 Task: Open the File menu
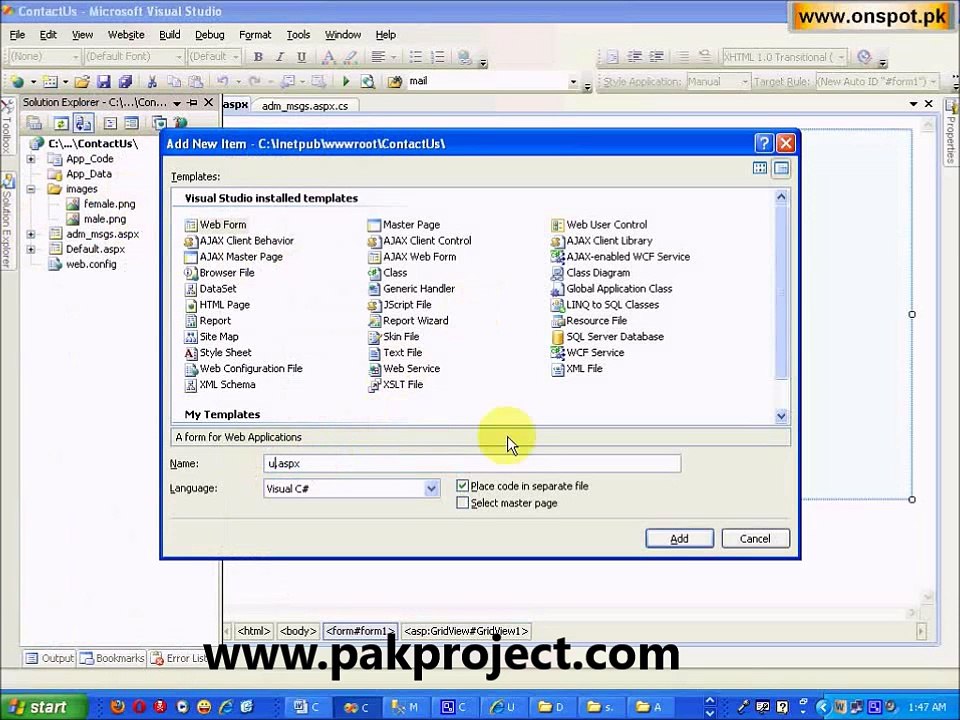coord(17,35)
